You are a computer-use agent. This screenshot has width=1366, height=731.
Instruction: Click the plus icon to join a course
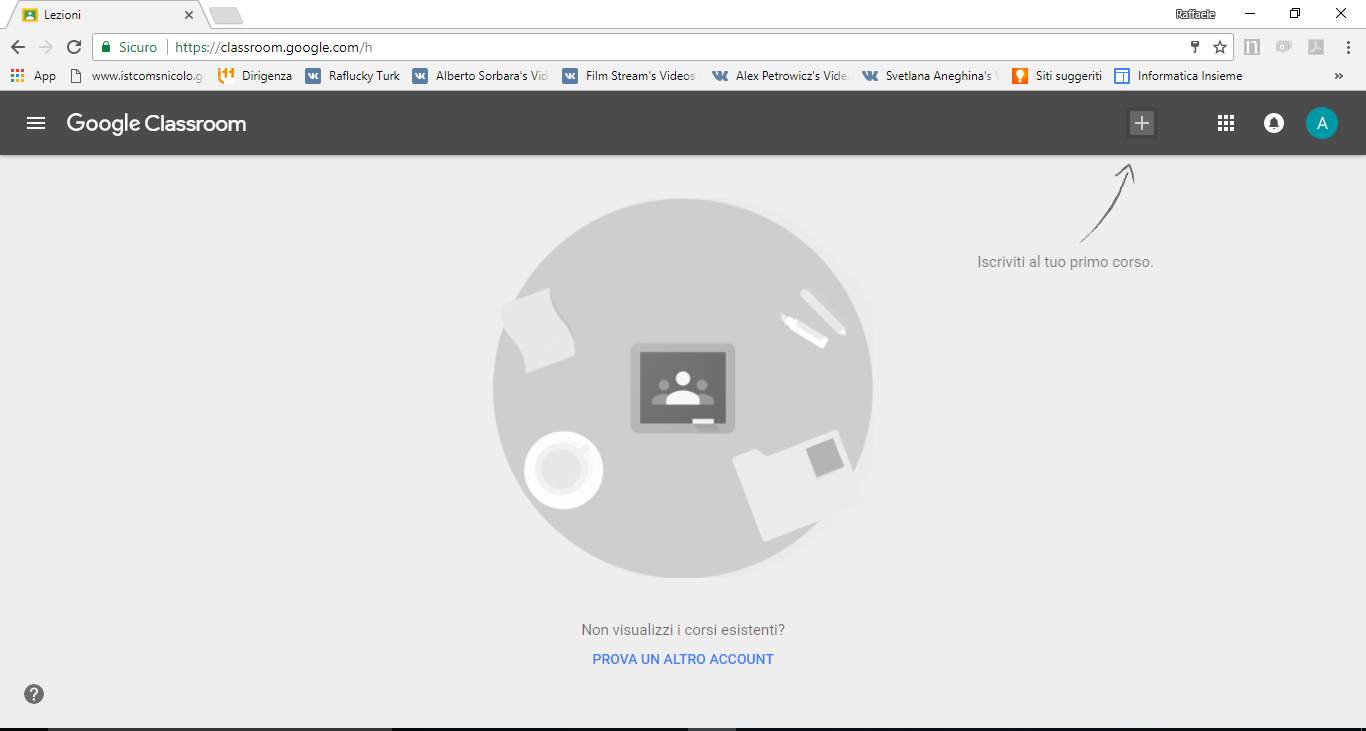1141,123
